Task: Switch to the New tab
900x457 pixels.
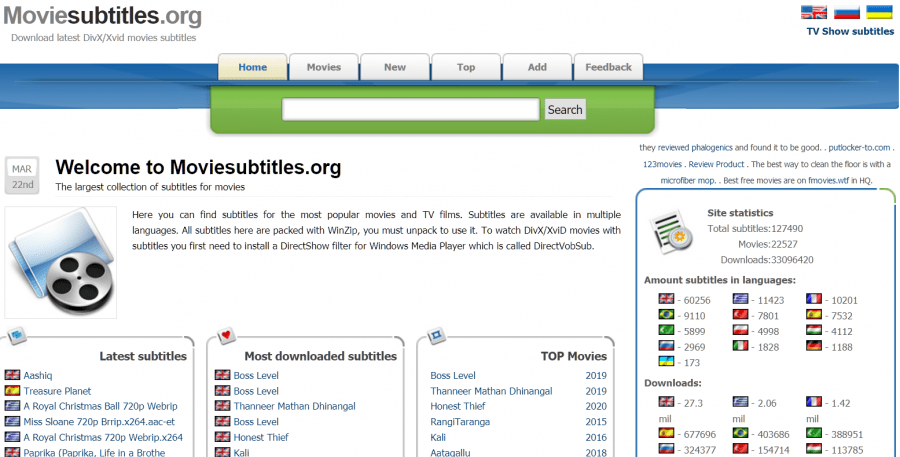Action: [x=395, y=67]
